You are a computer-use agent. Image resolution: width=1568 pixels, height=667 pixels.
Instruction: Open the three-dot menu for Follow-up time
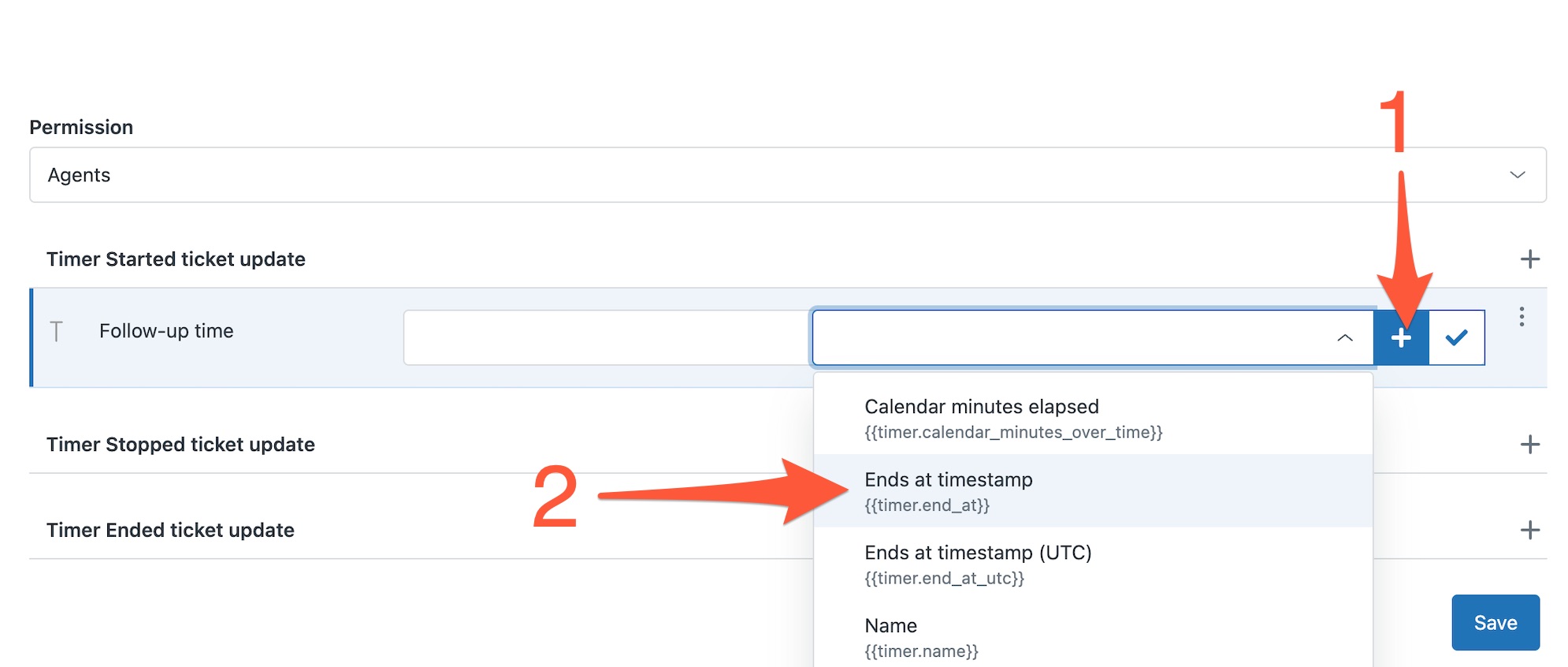click(x=1522, y=317)
